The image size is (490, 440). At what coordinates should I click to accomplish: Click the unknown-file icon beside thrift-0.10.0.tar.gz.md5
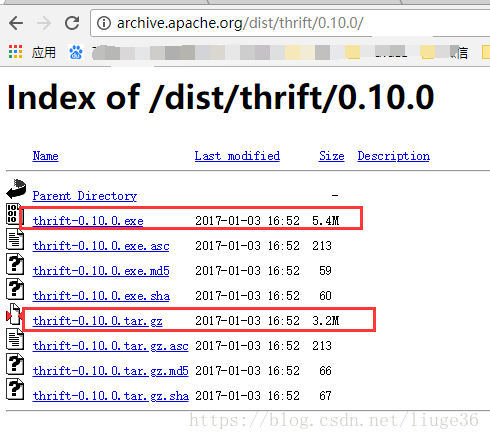15,364
